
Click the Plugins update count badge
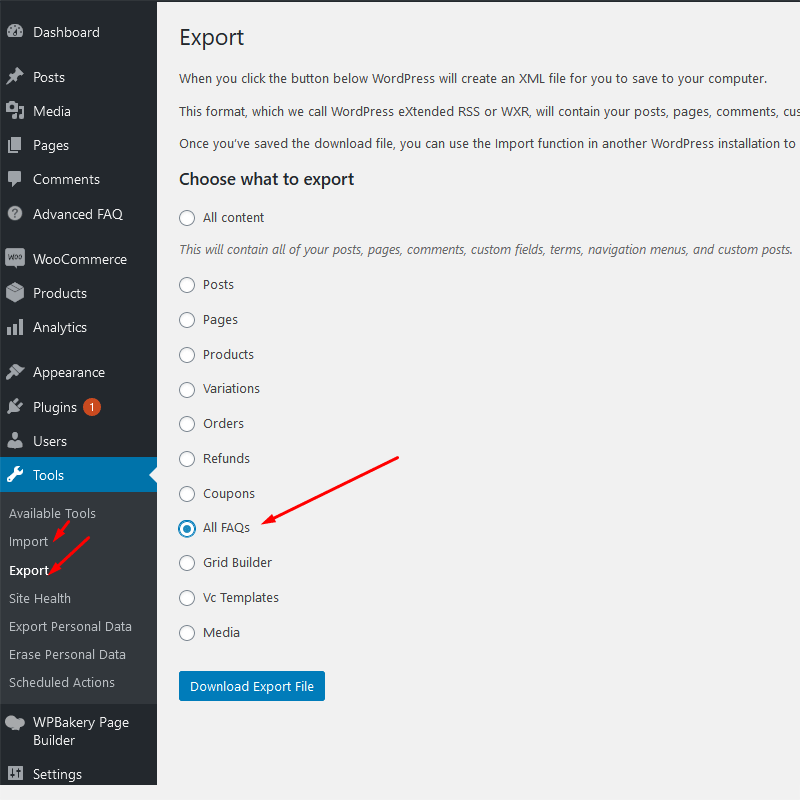click(x=92, y=407)
